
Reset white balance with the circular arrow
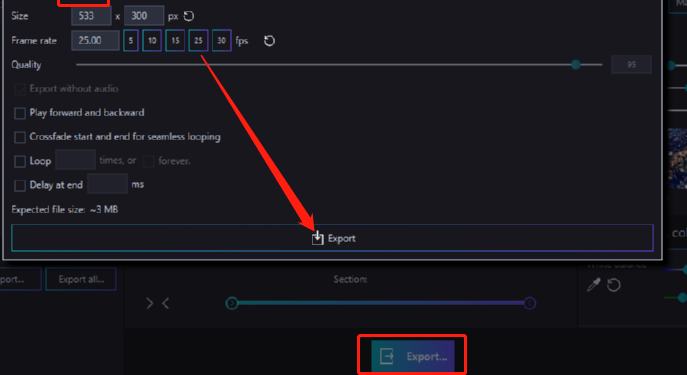pyautogui.click(x=613, y=285)
